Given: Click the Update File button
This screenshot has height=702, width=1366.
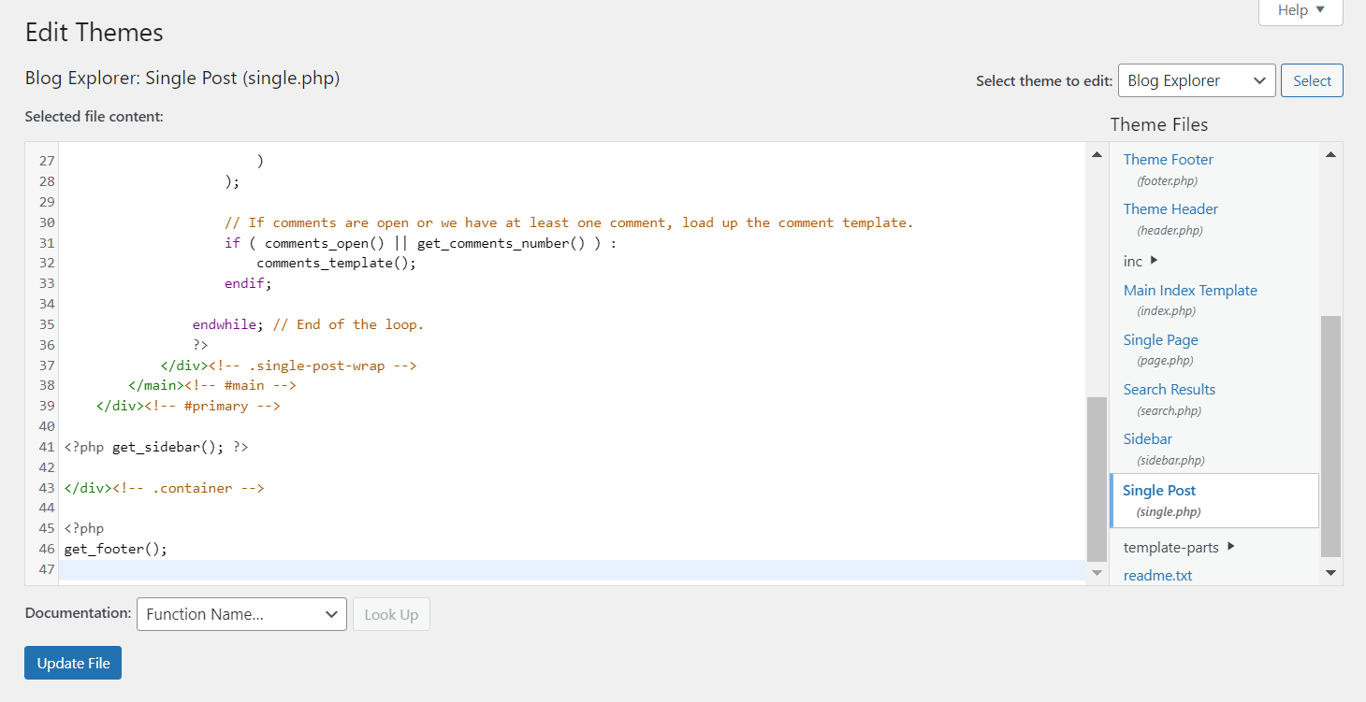Looking at the screenshot, I should (72, 662).
